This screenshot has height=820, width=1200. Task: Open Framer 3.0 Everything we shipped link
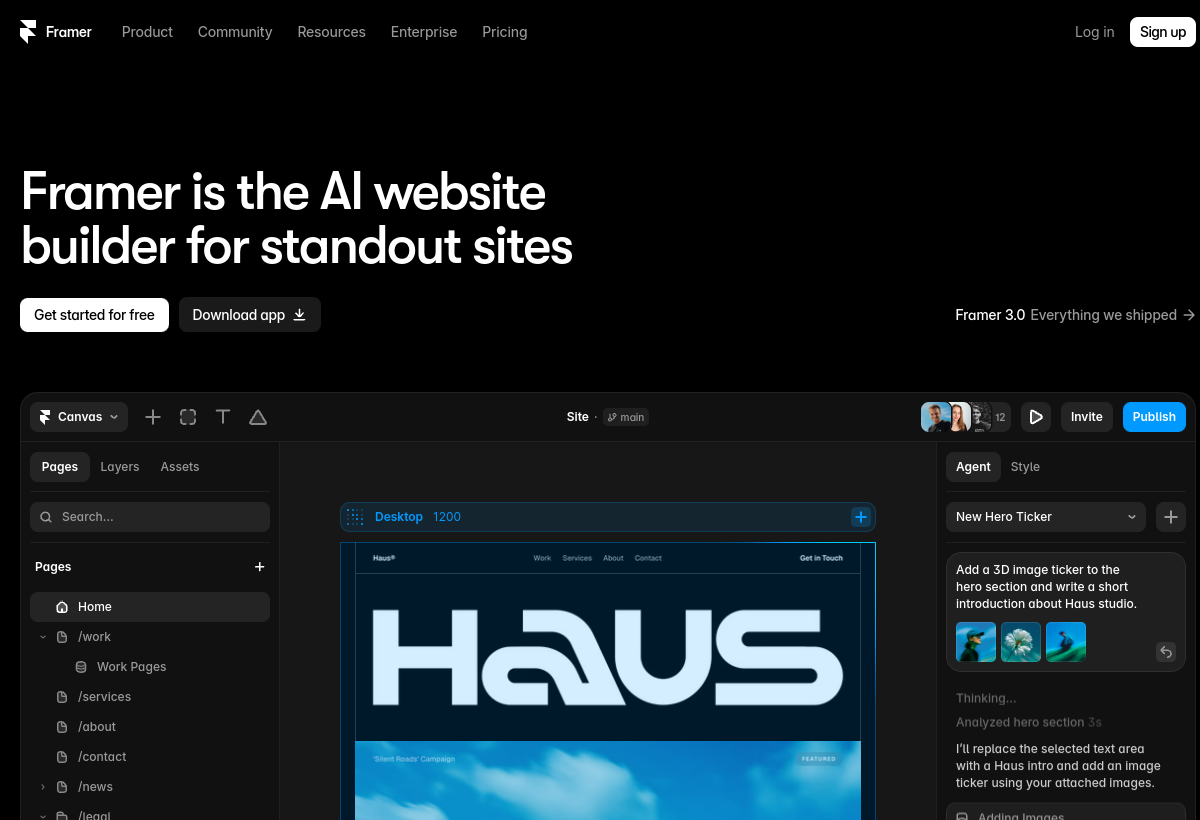coord(1075,315)
